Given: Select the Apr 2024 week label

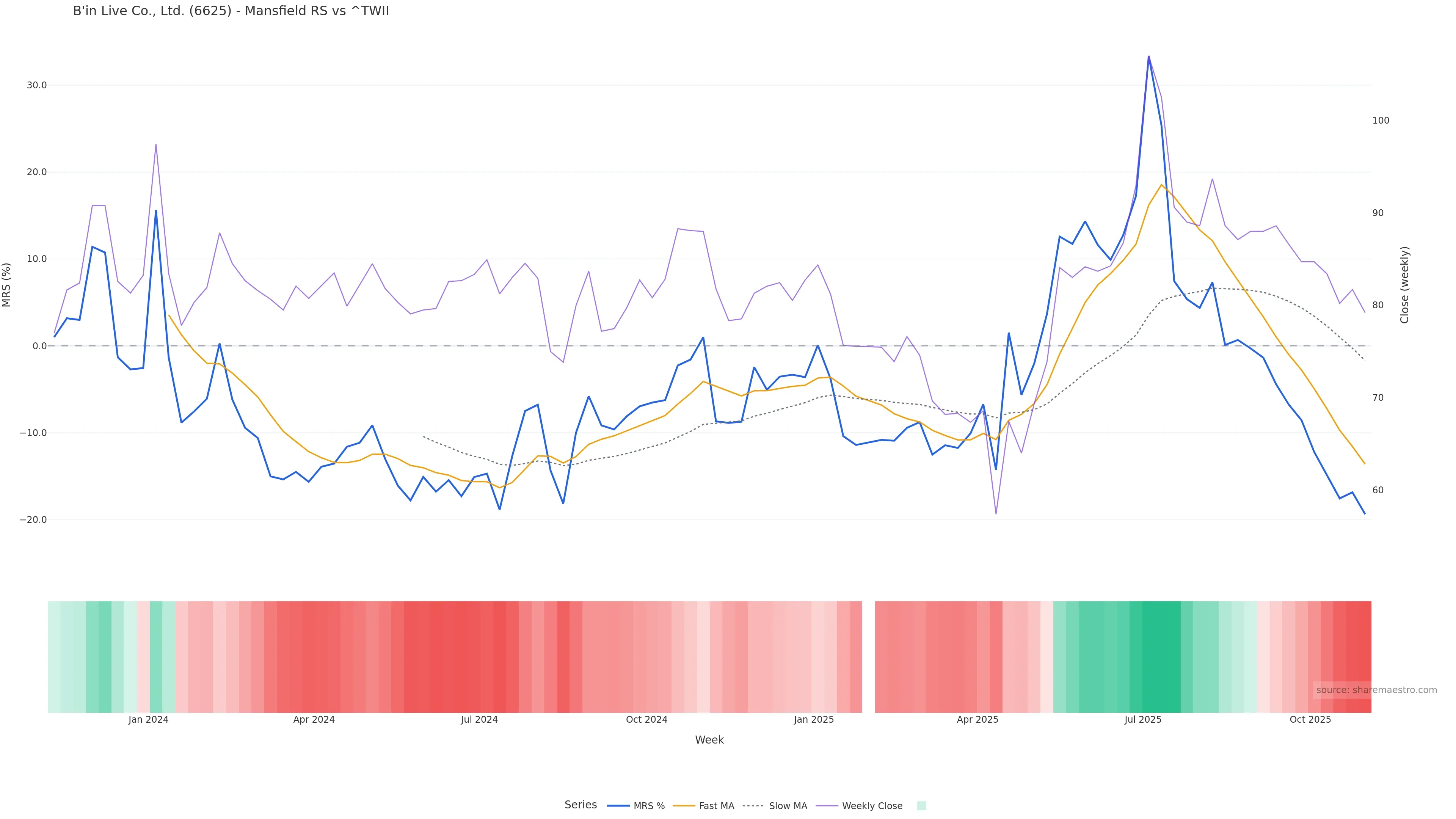Looking at the screenshot, I should [x=314, y=720].
